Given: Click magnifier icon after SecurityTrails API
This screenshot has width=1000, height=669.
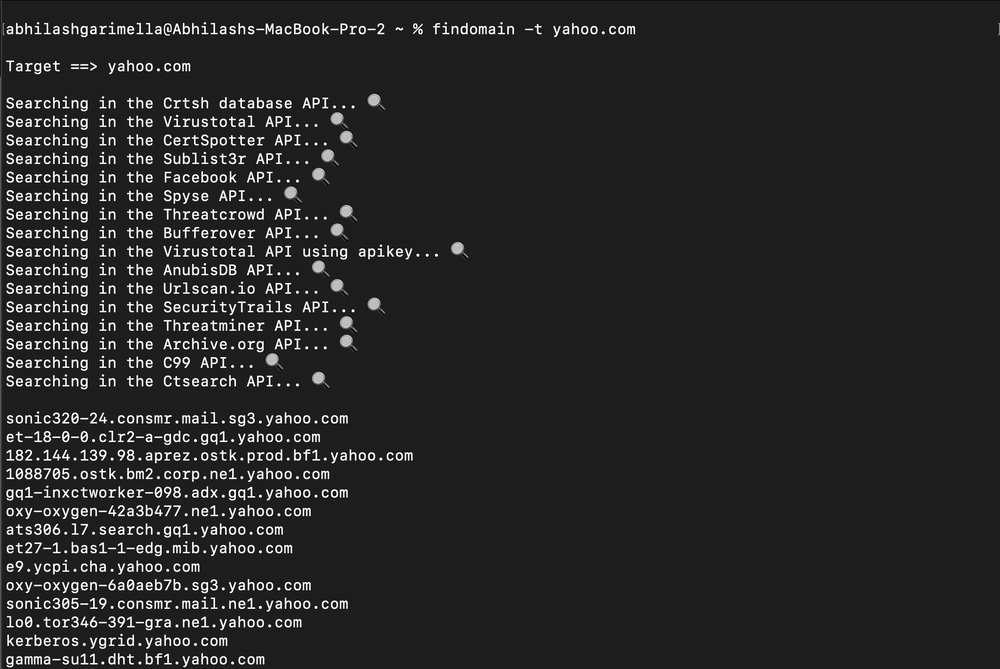Looking at the screenshot, I should click(376, 307).
